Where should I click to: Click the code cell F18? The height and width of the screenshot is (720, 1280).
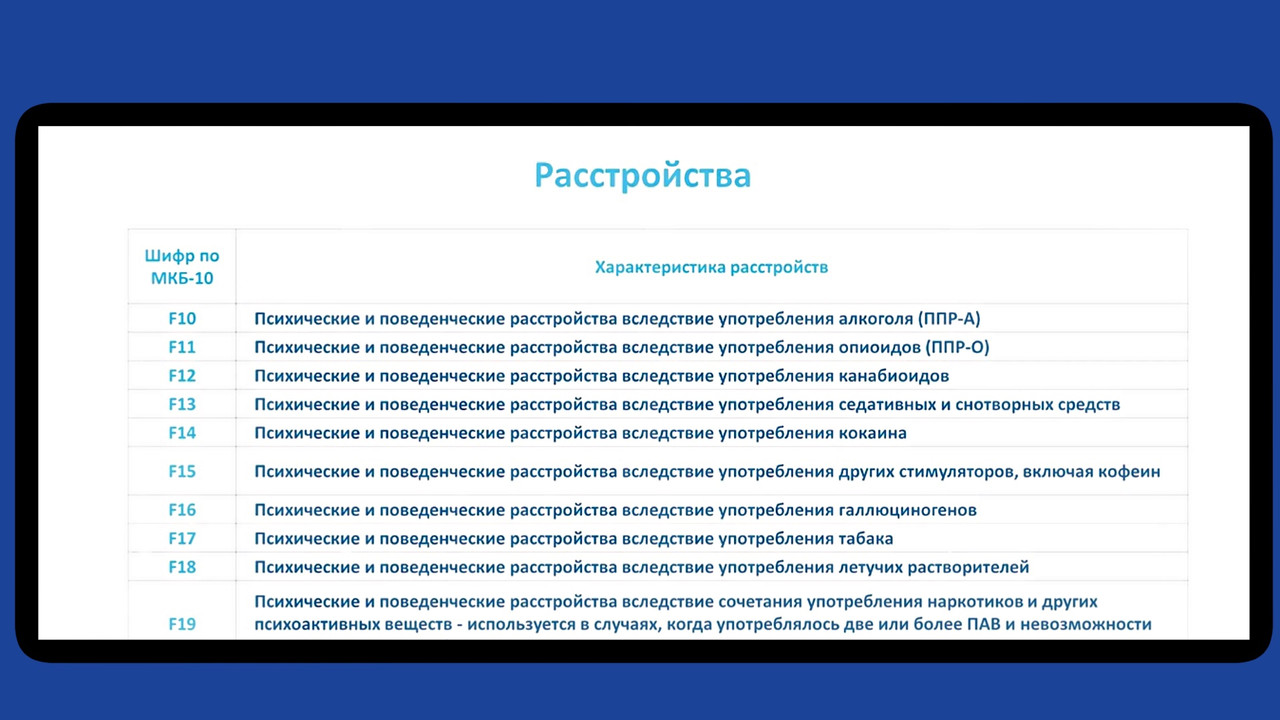tap(182, 567)
